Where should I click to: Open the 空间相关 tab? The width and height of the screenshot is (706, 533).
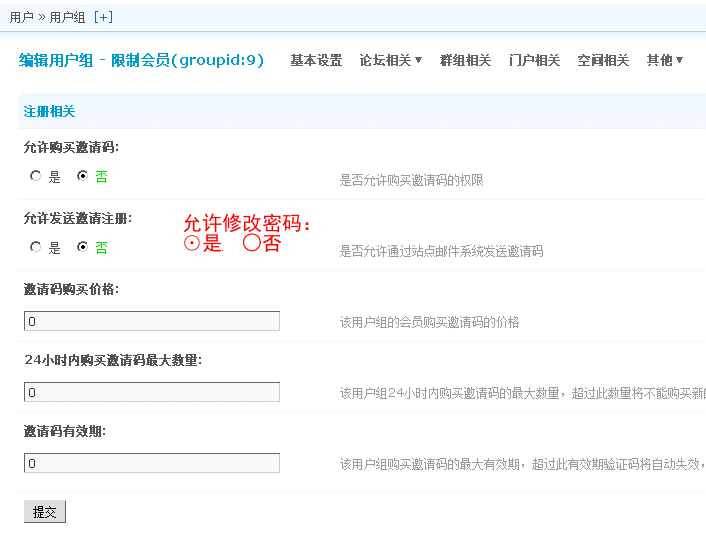[603, 60]
